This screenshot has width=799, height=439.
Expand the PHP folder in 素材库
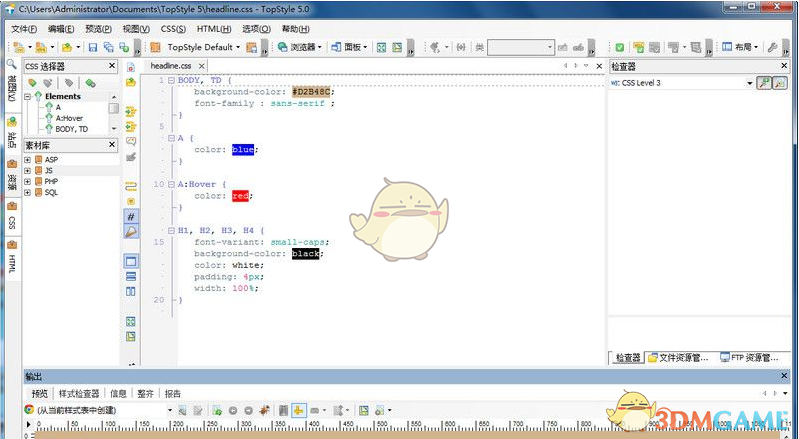point(28,181)
